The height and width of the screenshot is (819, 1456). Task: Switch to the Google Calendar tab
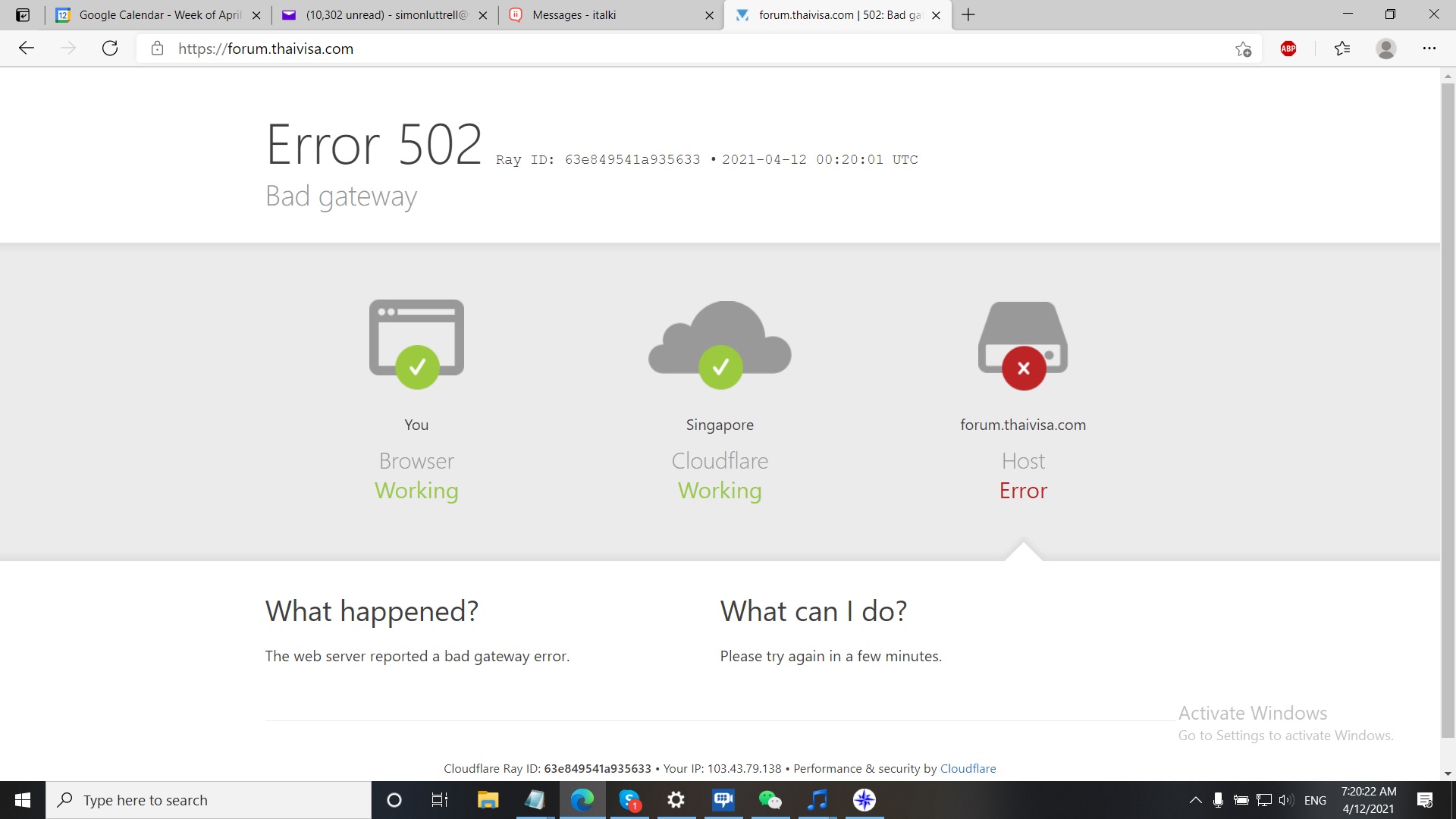(159, 14)
